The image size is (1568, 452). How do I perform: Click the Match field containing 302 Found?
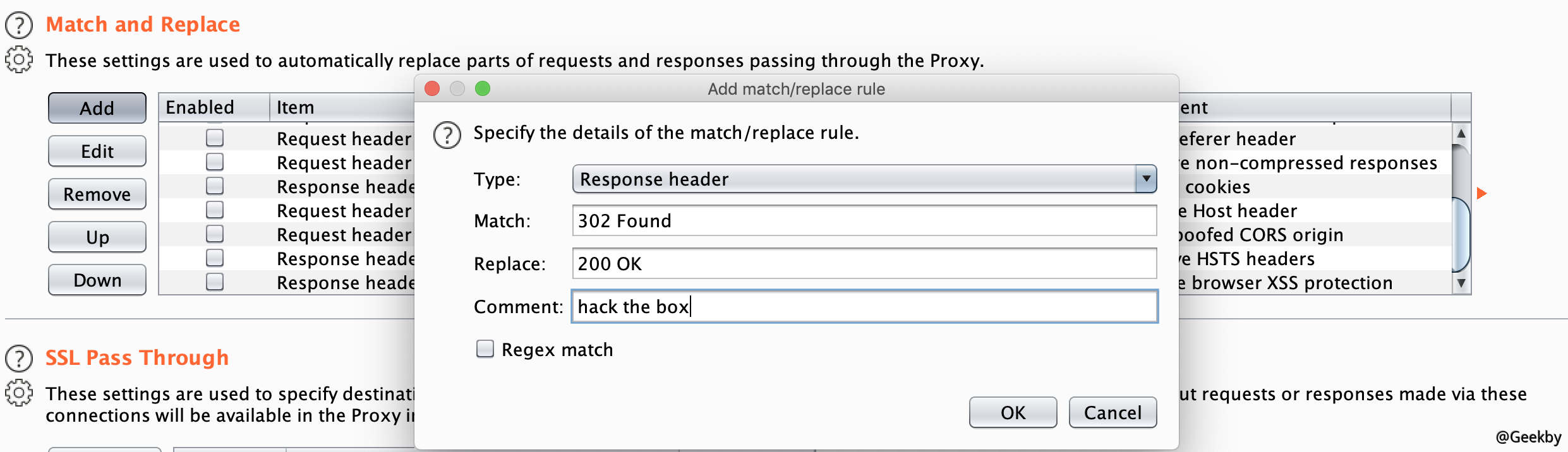coord(864,221)
